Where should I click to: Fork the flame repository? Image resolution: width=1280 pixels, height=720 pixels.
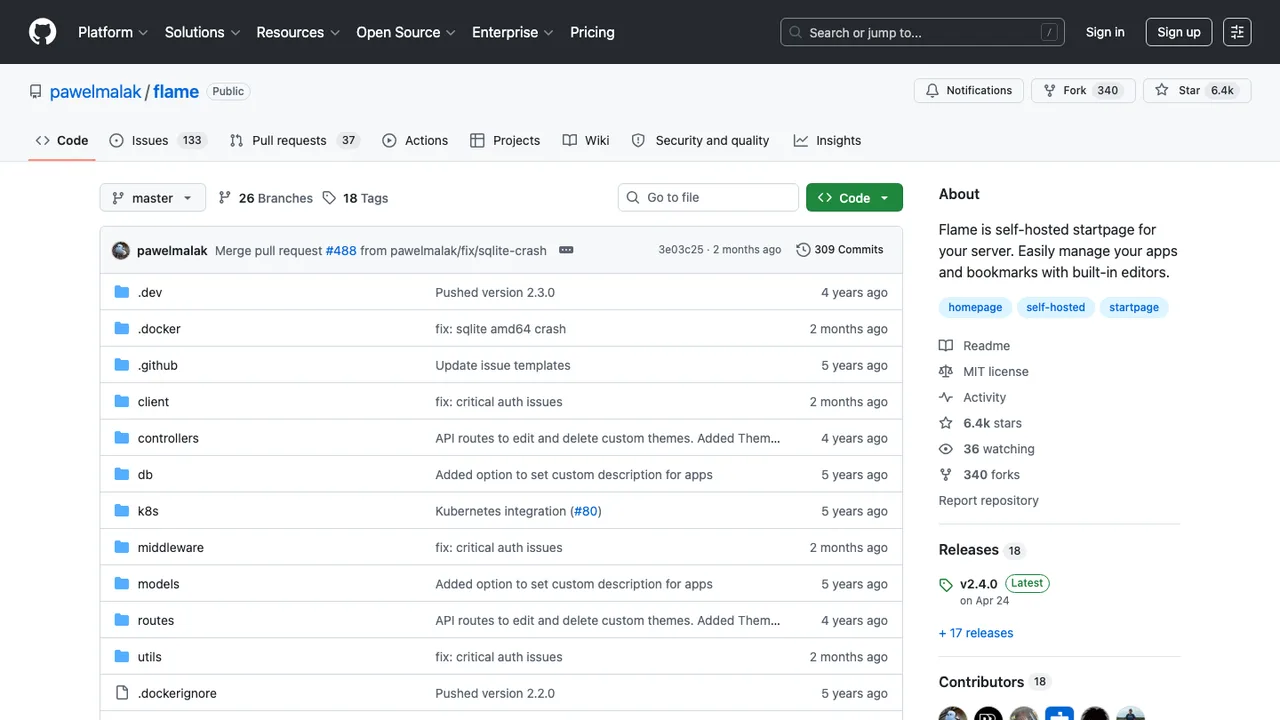[x=1083, y=90]
